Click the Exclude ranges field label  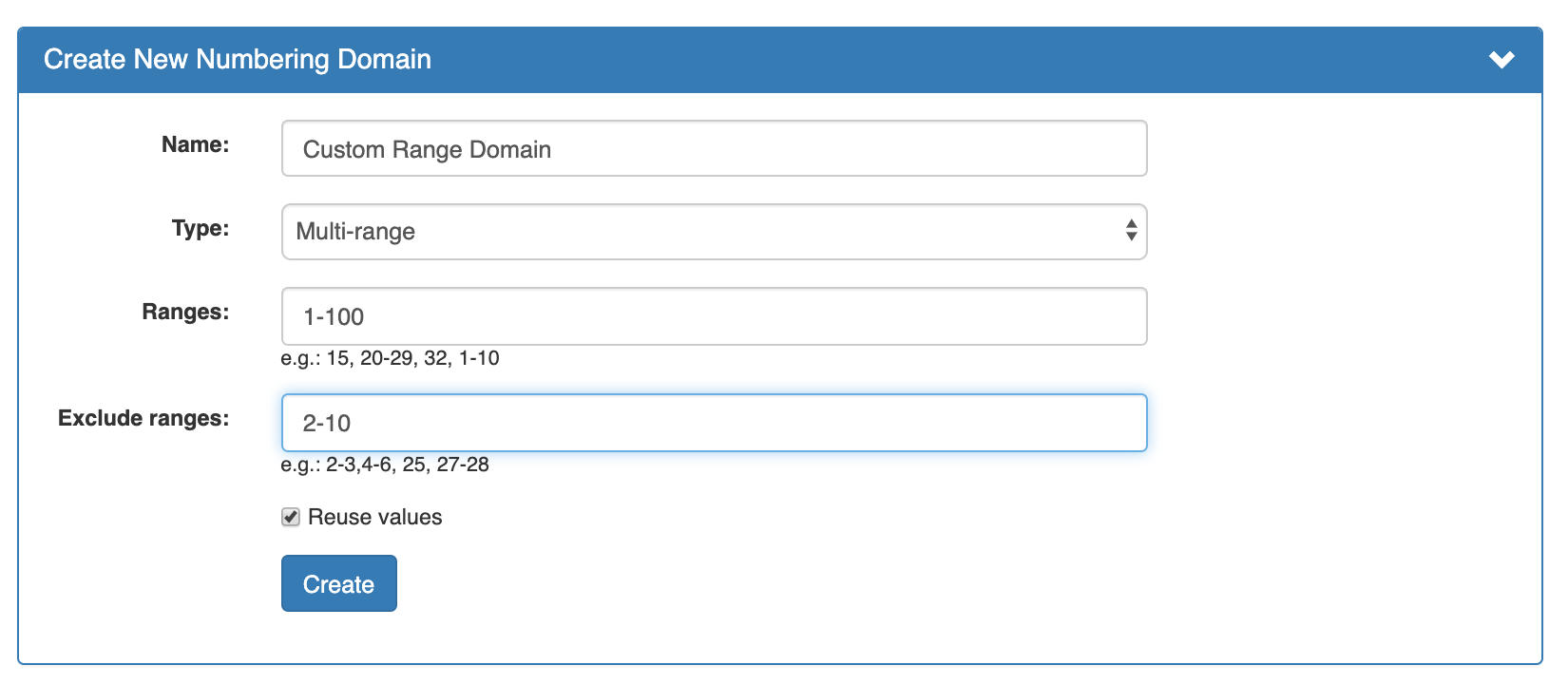[143, 418]
